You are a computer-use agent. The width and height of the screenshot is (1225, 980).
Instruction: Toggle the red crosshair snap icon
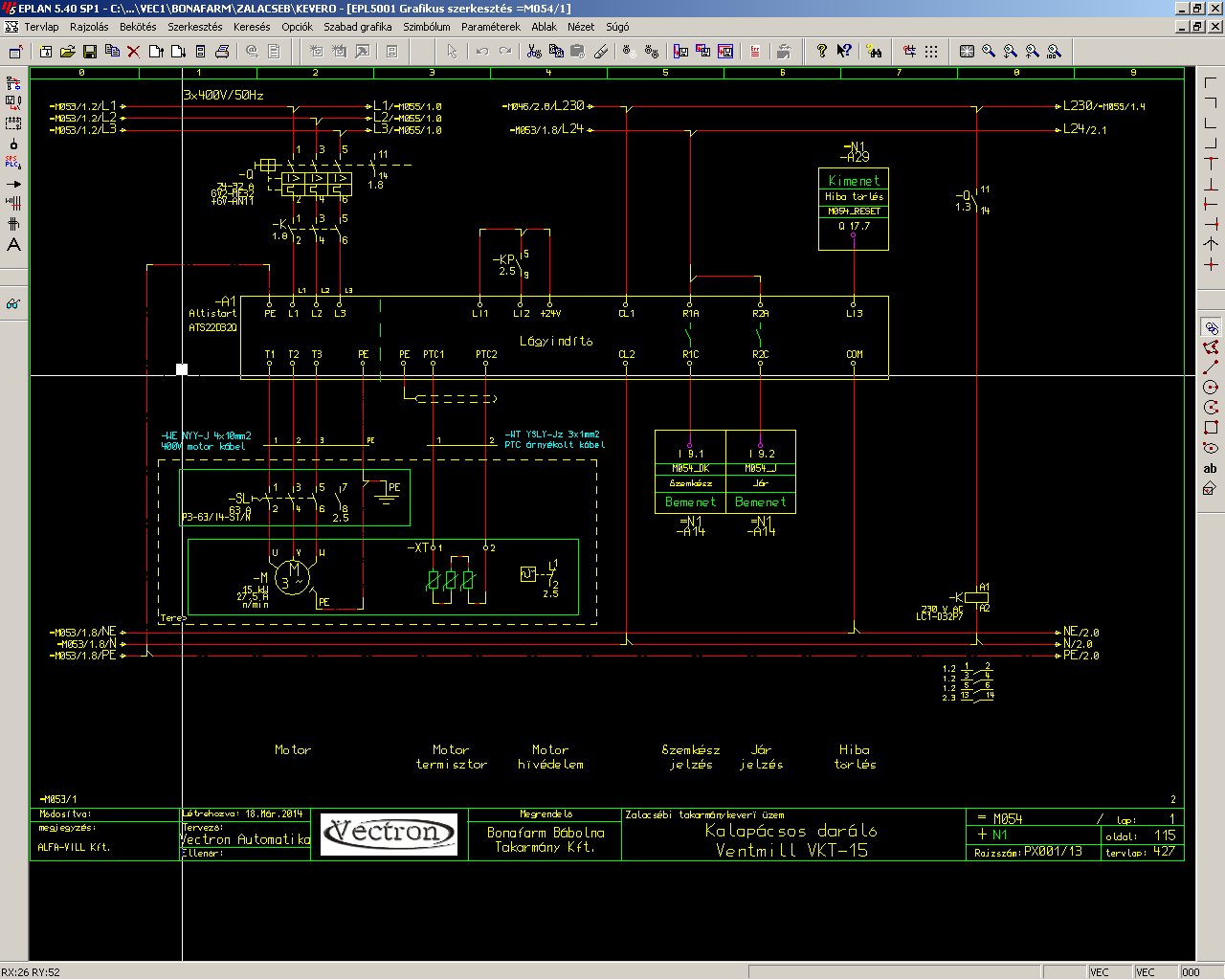(x=909, y=52)
